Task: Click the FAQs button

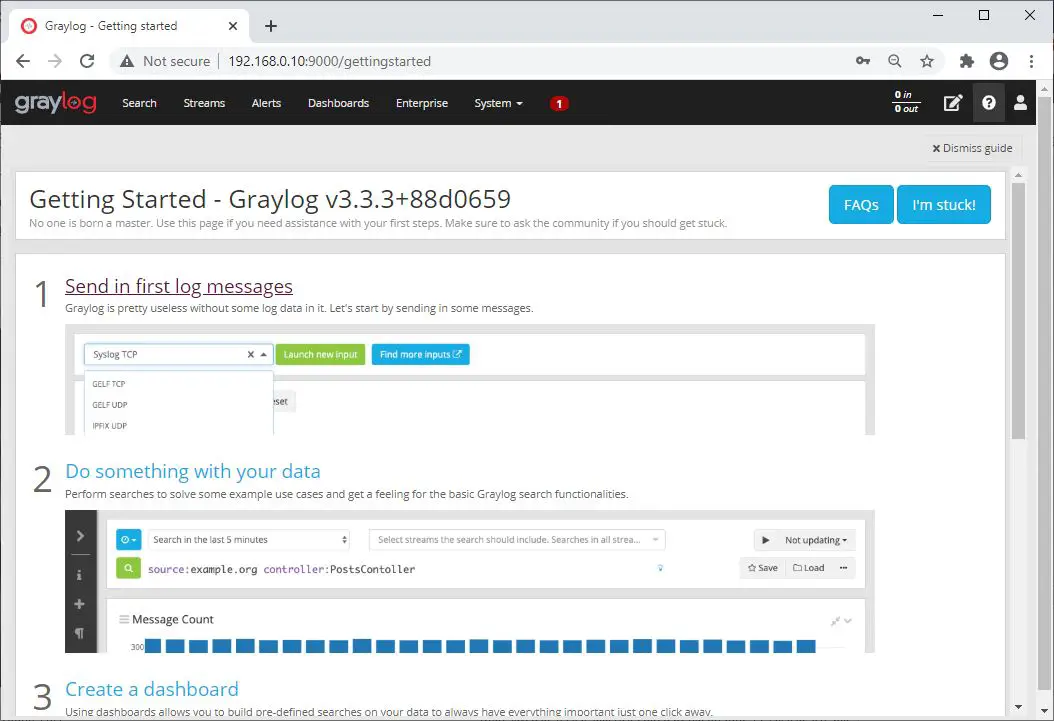Action: tap(861, 205)
